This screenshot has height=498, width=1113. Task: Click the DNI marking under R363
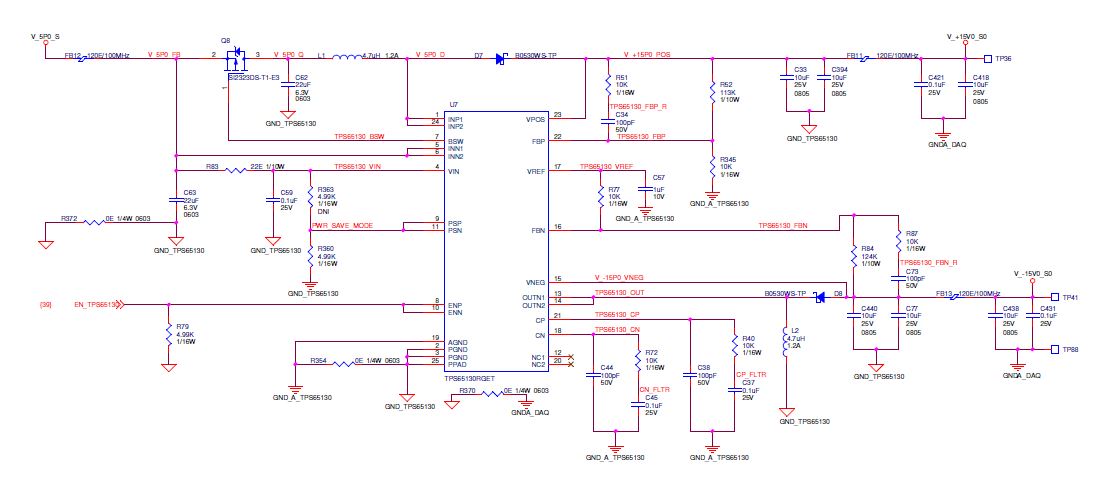[324, 211]
